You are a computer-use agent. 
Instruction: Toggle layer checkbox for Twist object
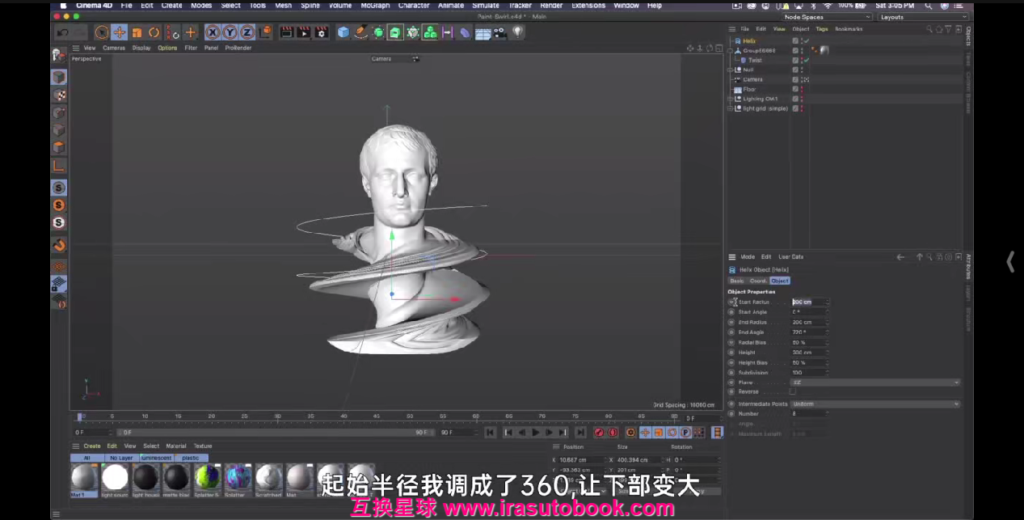(795, 60)
